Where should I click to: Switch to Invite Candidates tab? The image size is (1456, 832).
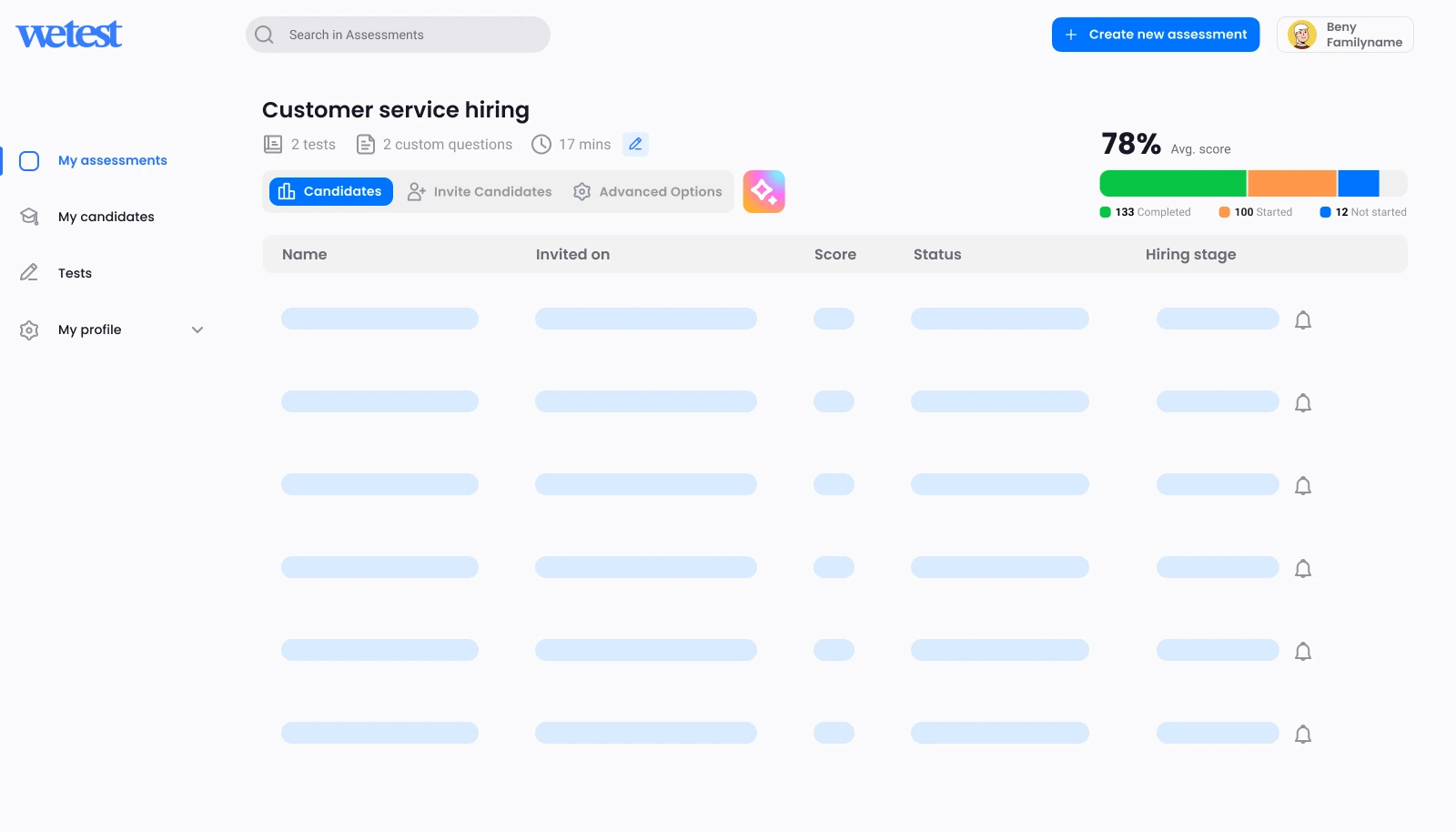(480, 191)
